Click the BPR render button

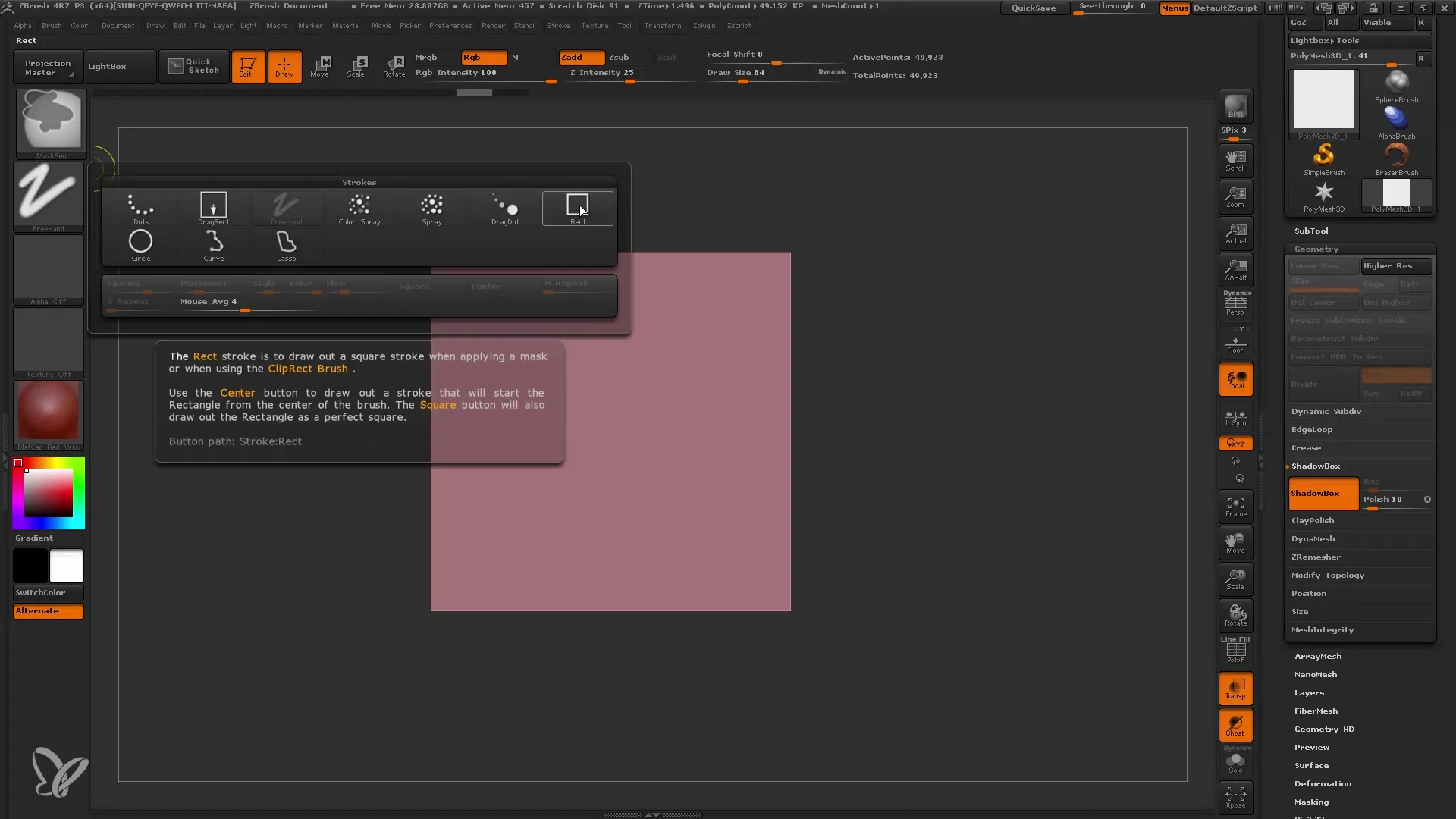pyautogui.click(x=1235, y=106)
